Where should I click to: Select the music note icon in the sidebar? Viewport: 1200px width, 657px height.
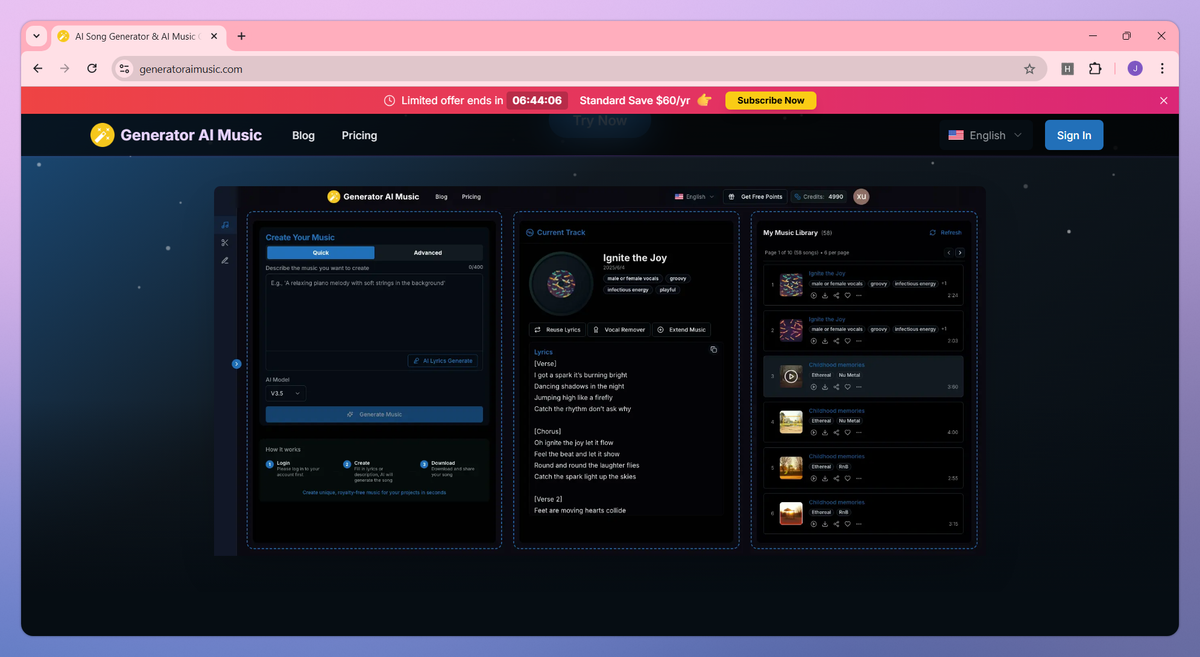pos(225,224)
